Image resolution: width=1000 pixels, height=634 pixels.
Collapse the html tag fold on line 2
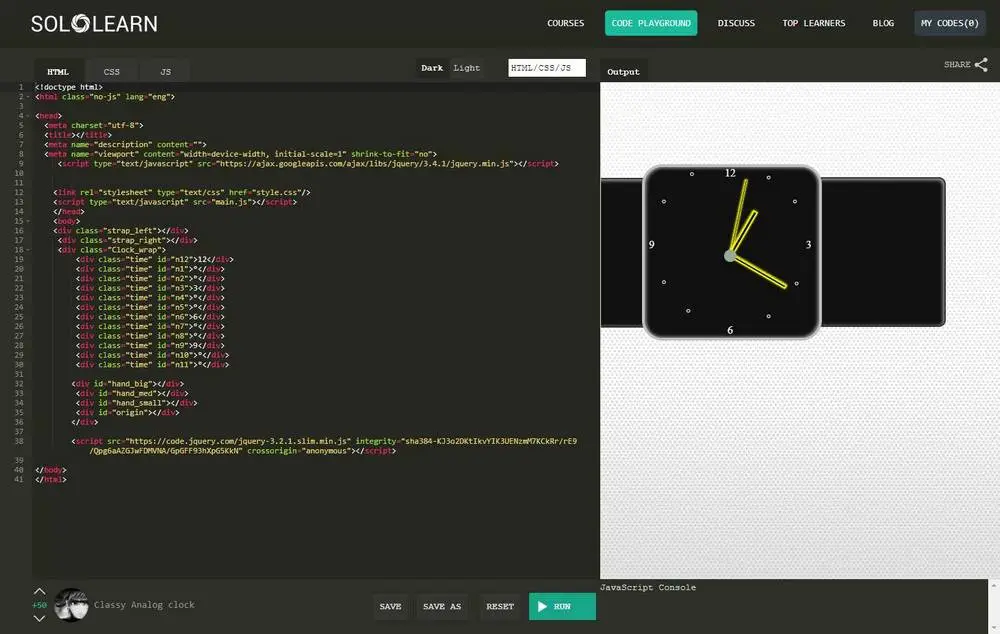tap(28, 97)
